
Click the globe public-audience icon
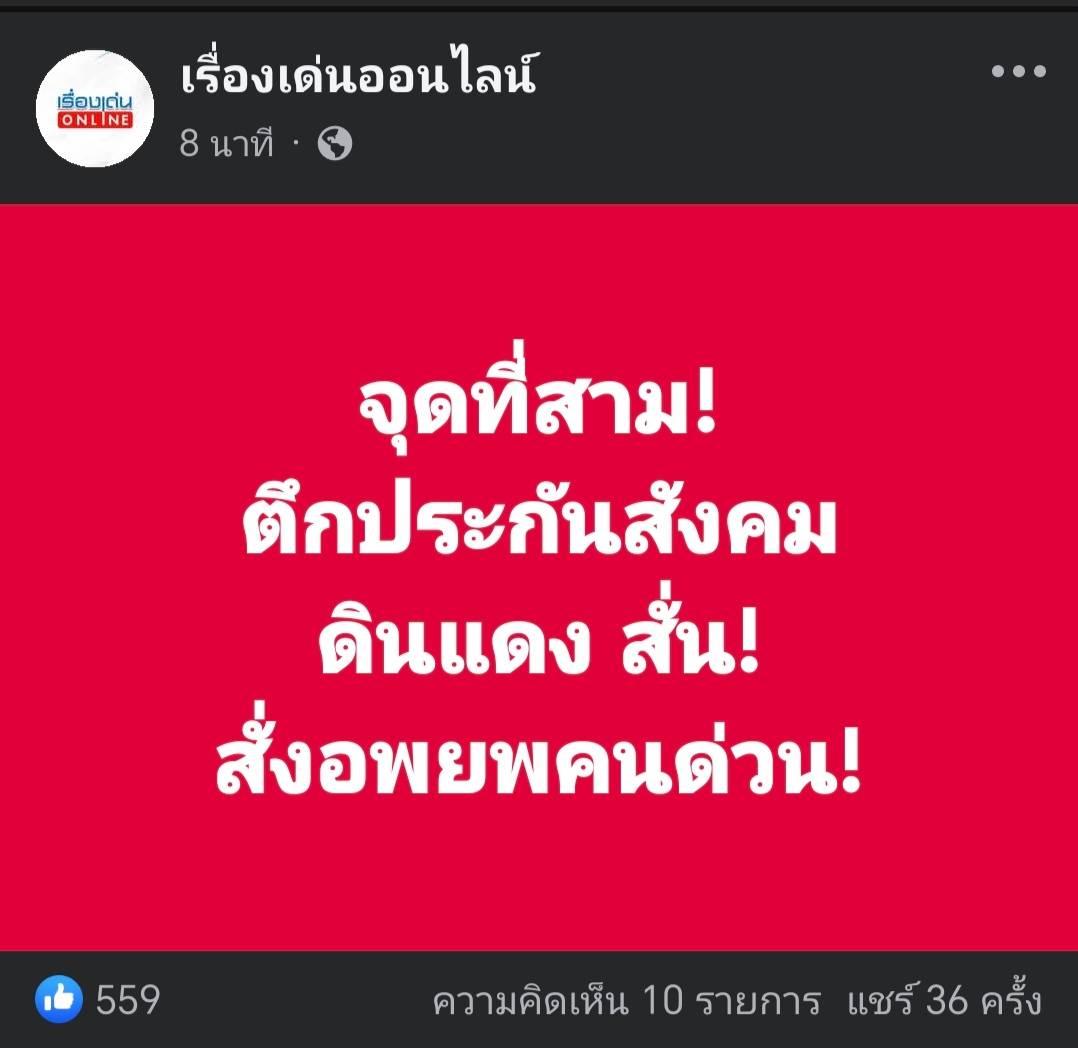335,144
